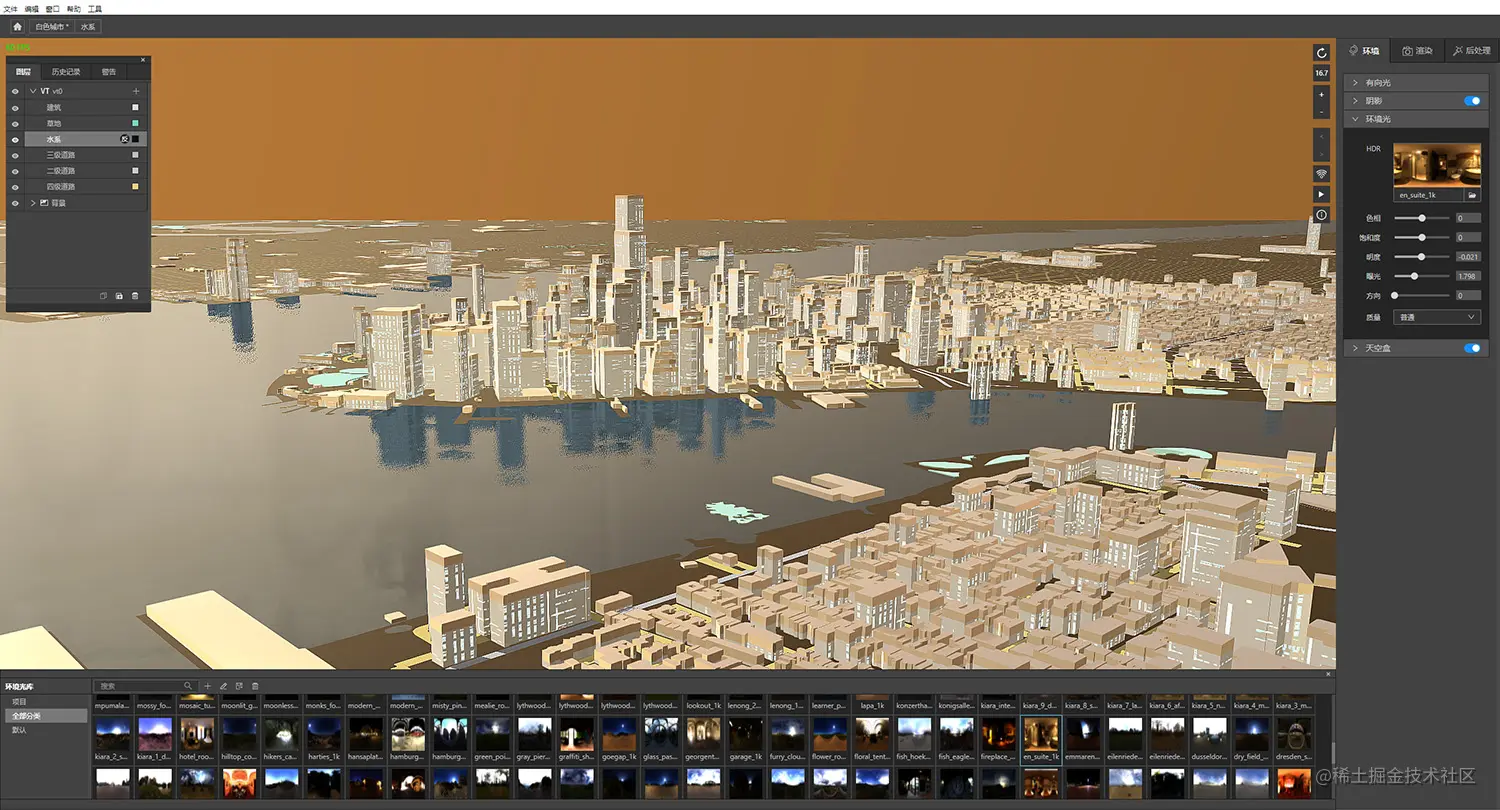
Task: Click the save icon in layers panel footer
Action: [x=119, y=296]
